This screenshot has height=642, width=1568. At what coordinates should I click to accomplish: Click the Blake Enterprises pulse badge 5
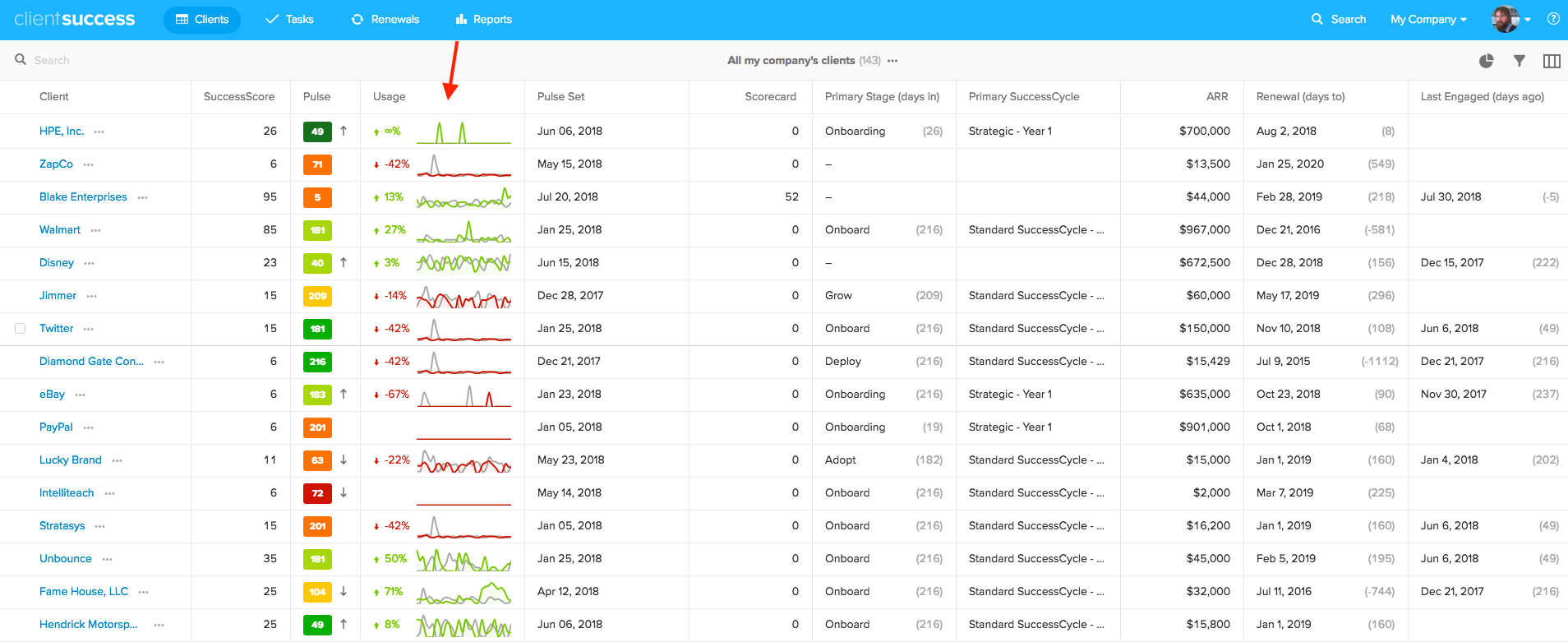pos(317,197)
